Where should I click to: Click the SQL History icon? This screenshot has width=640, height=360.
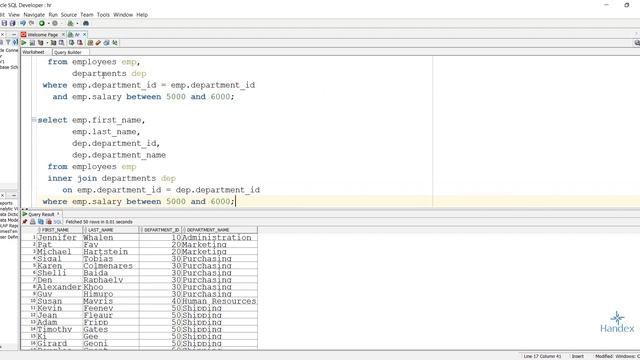click(x=107, y=42)
